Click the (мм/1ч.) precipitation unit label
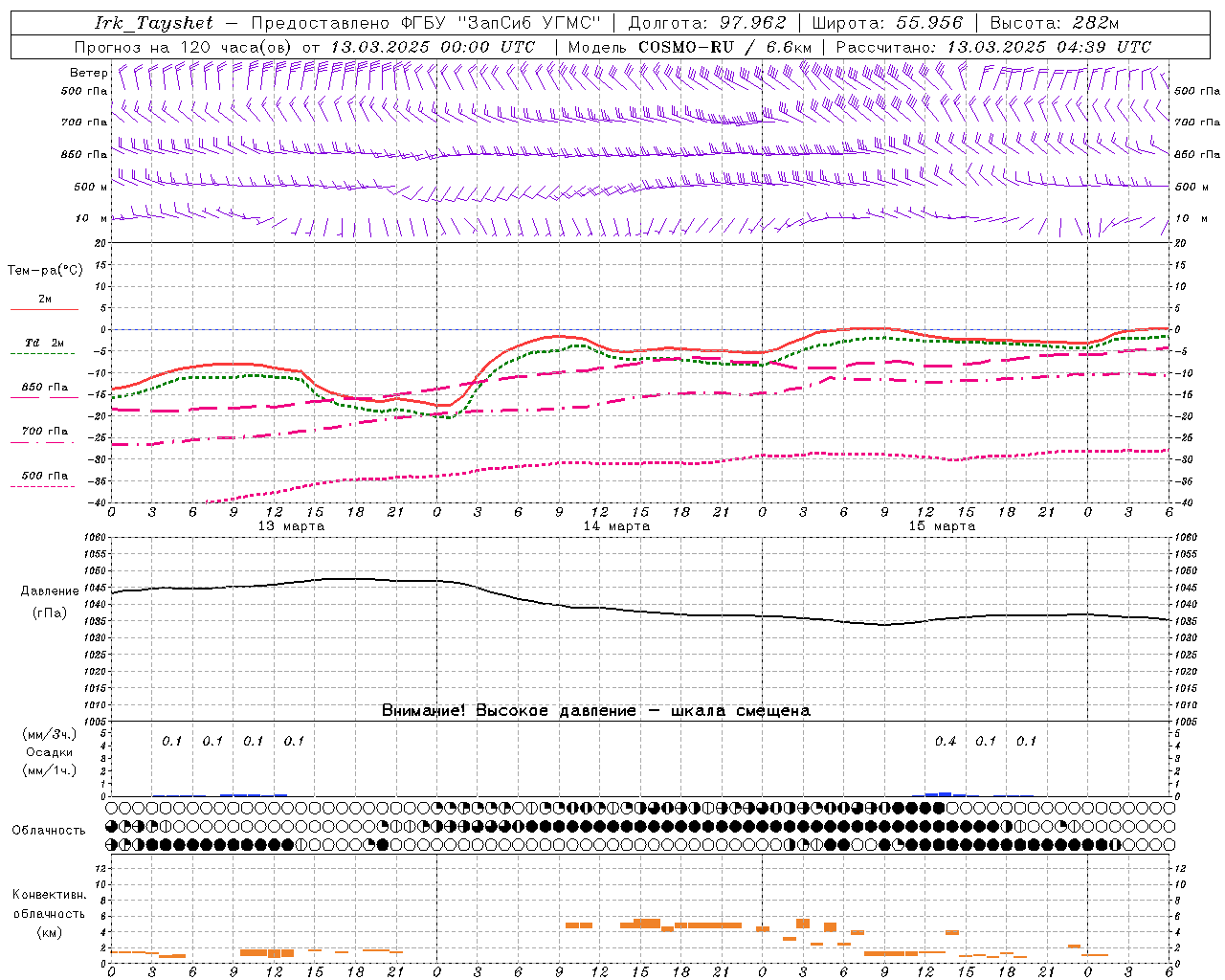 coord(49,770)
